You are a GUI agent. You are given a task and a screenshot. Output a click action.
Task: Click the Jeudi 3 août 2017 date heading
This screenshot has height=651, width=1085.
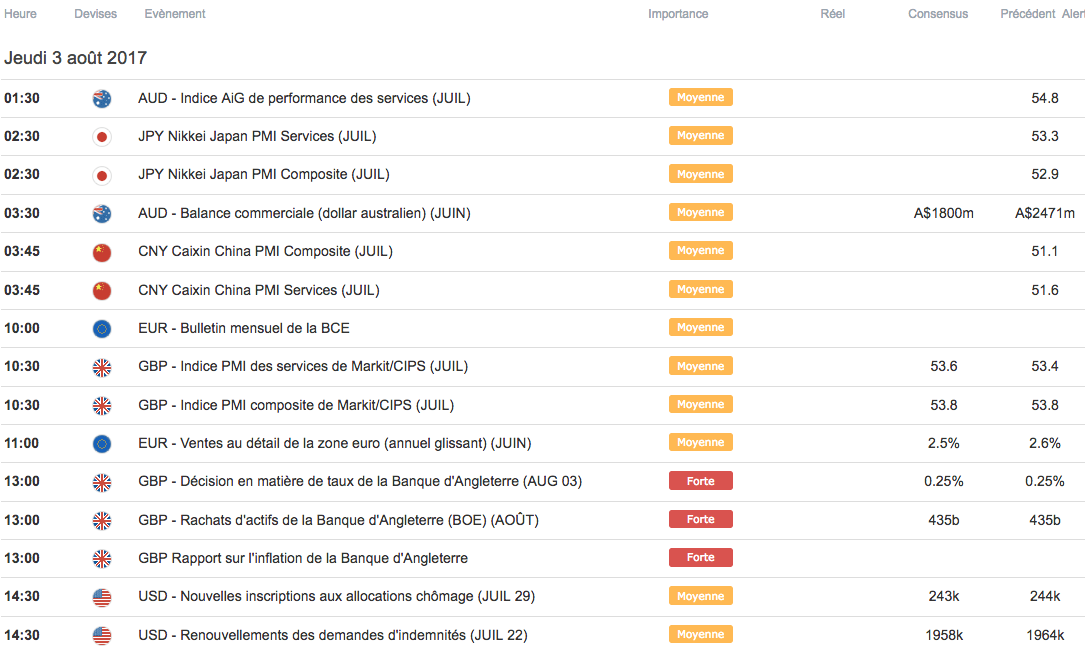coord(75,58)
